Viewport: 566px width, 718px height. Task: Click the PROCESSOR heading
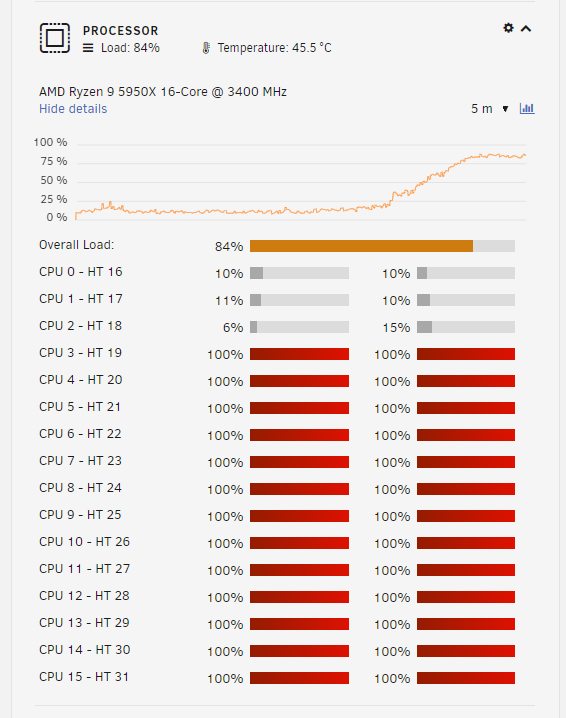(x=120, y=31)
